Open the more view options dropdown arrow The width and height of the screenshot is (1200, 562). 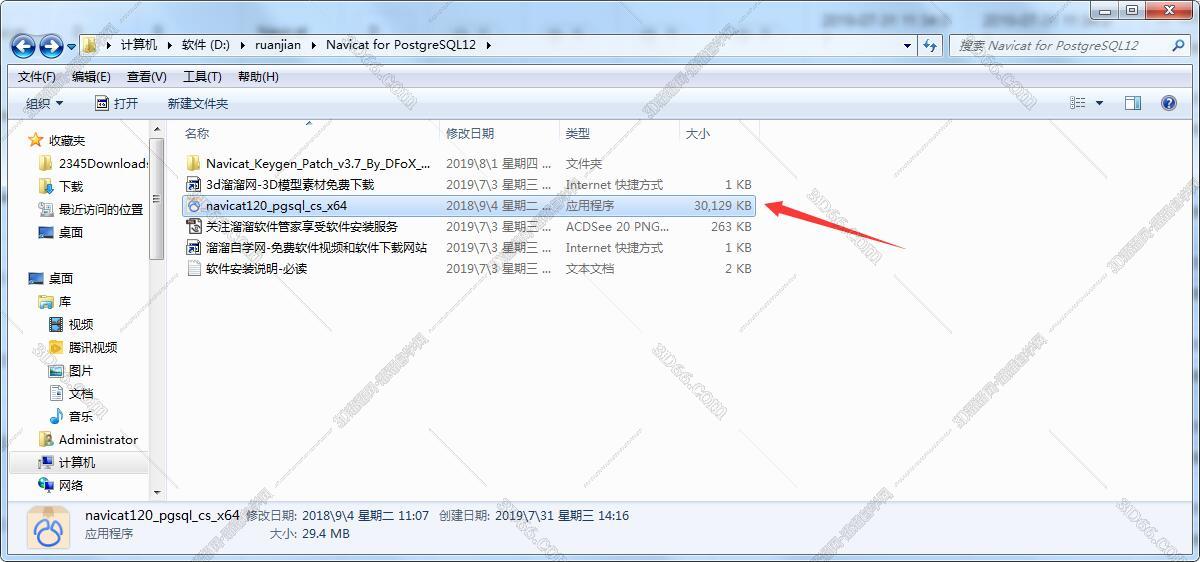[1100, 103]
